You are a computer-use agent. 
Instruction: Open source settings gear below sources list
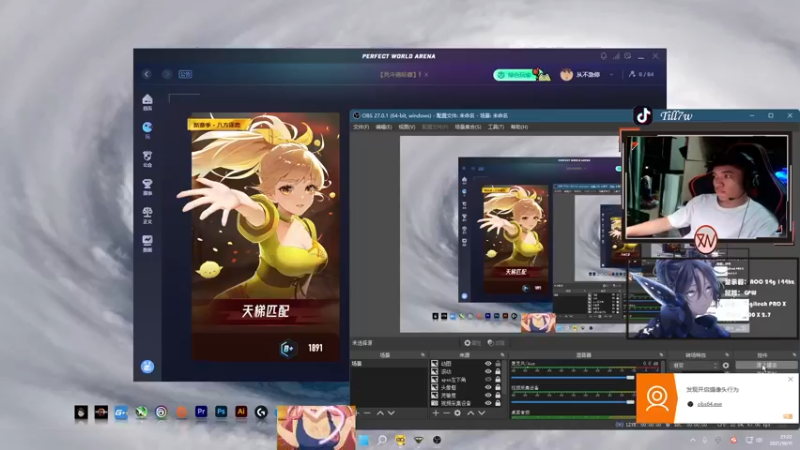click(x=458, y=413)
